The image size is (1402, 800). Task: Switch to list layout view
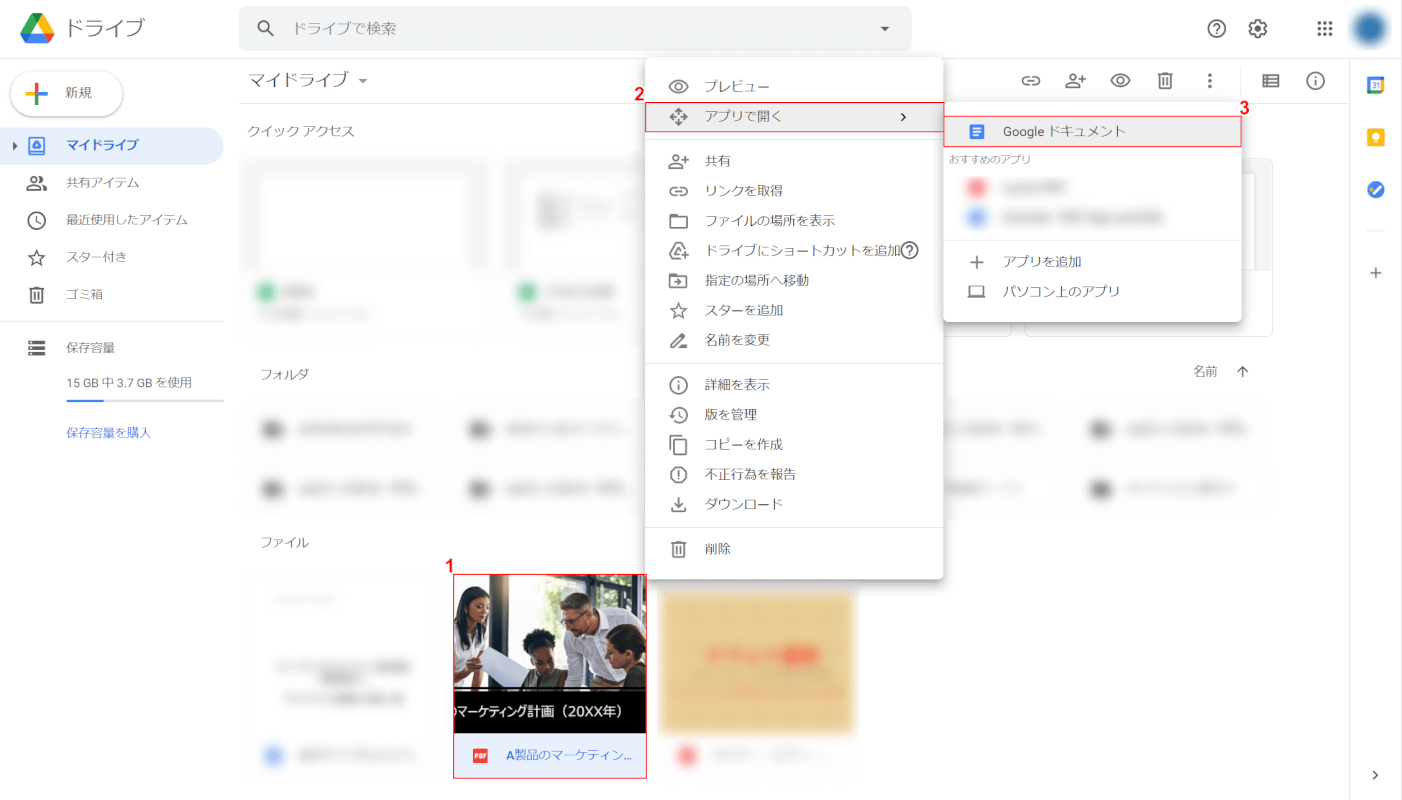pyautogui.click(x=1270, y=81)
